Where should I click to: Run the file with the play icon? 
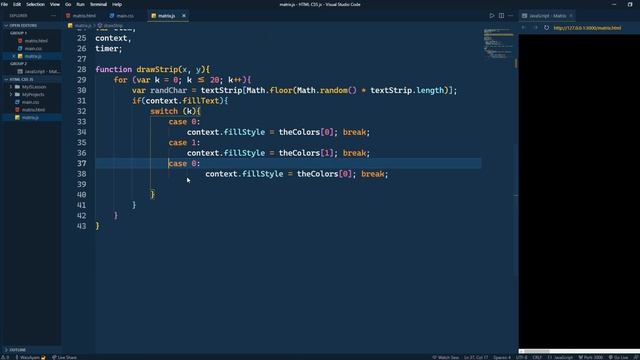492,16
